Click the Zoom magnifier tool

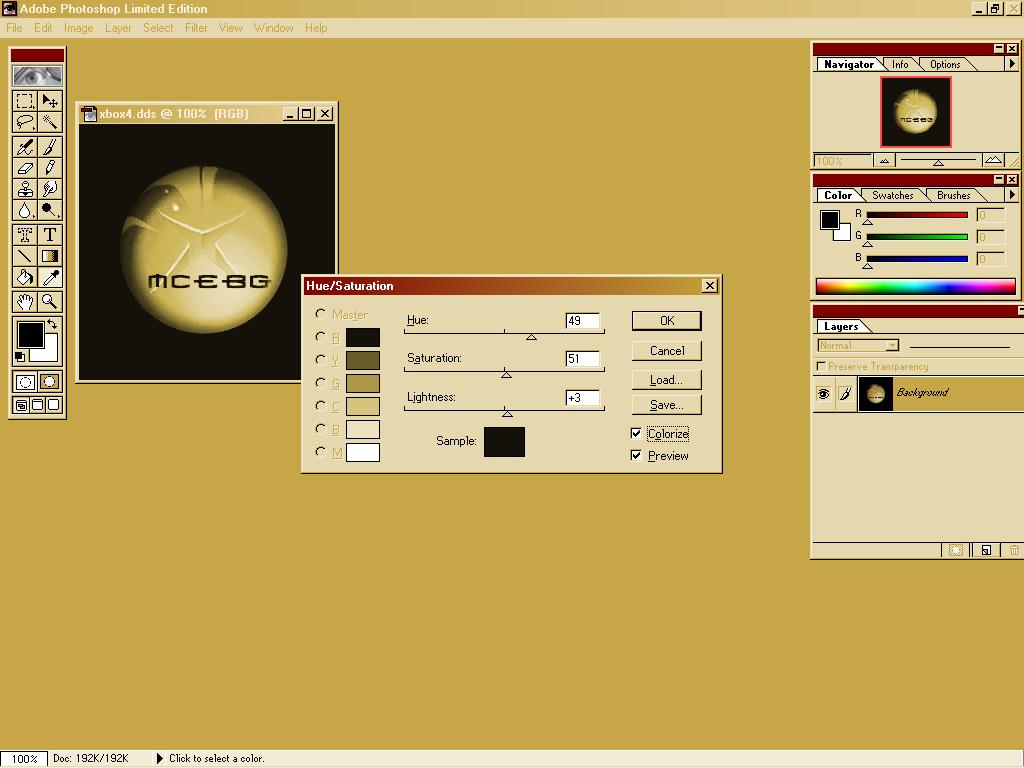pyautogui.click(x=49, y=301)
